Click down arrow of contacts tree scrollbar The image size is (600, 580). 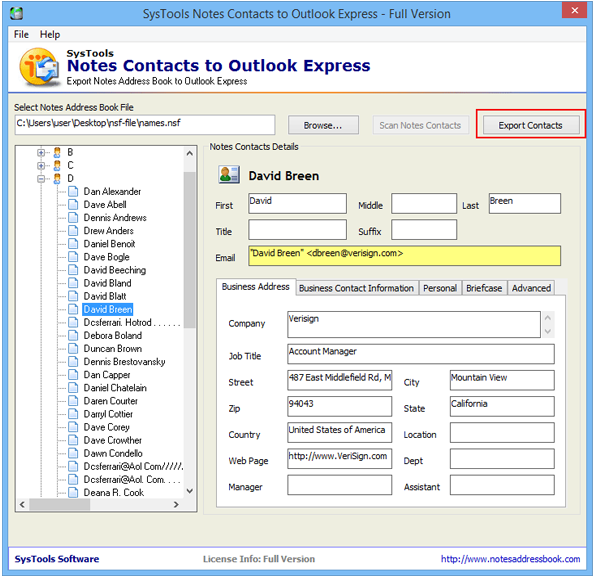pos(189,491)
